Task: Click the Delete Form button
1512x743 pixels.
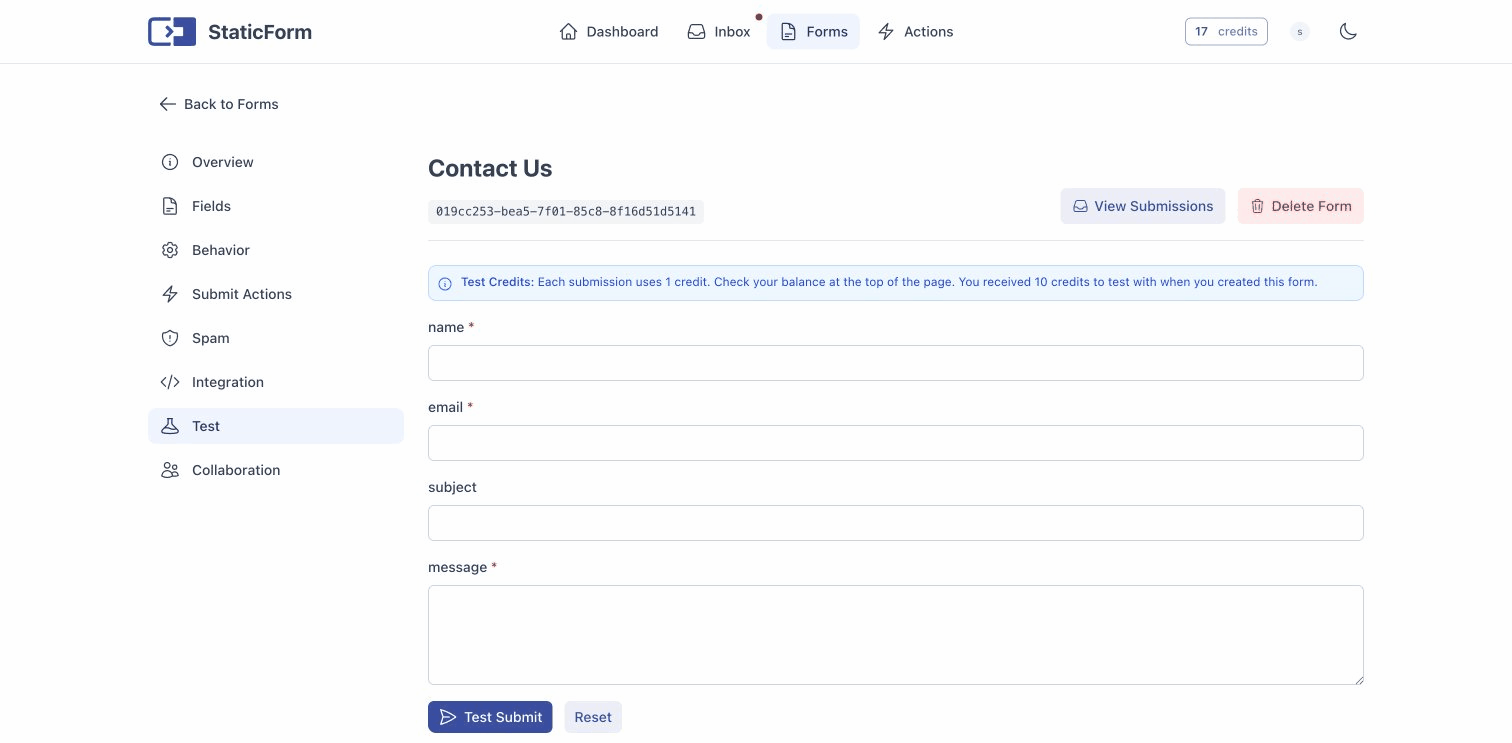Action: pos(1300,206)
